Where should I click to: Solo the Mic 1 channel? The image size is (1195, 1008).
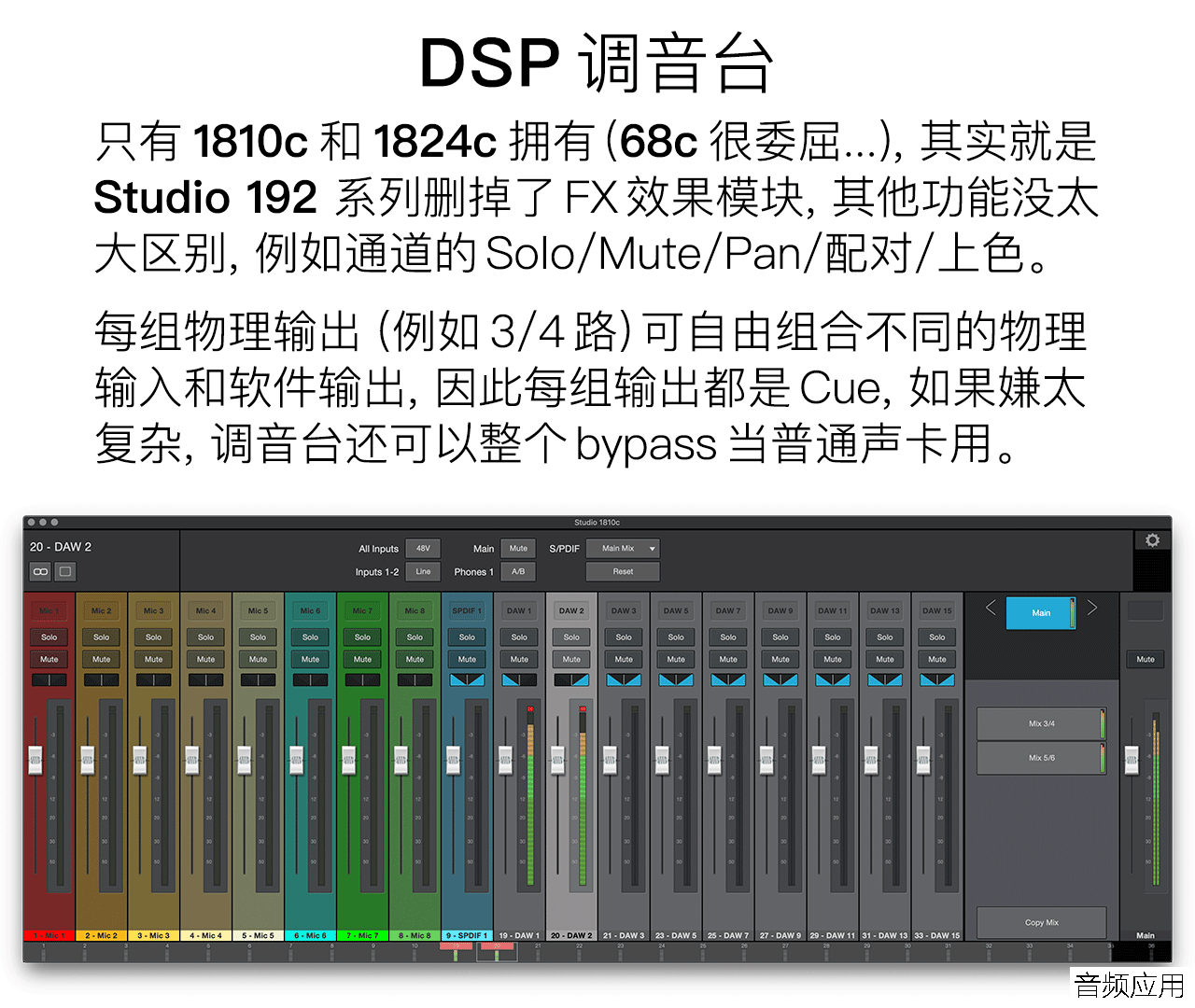[x=49, y=637]
